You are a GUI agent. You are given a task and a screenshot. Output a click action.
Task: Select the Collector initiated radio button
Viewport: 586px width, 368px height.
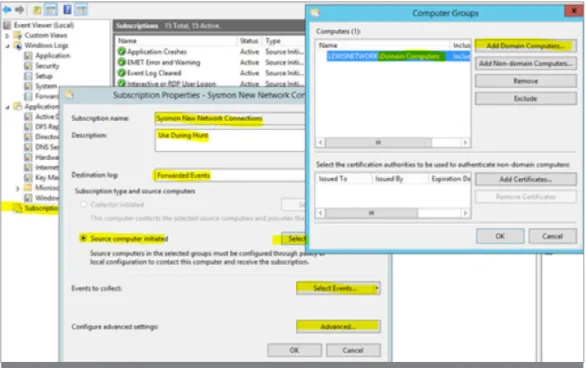[84, 204]
